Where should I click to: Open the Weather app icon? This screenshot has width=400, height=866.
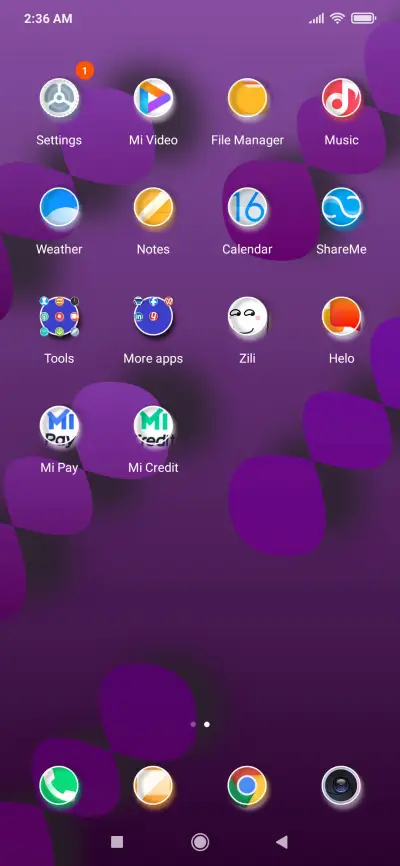pos(59,208)
